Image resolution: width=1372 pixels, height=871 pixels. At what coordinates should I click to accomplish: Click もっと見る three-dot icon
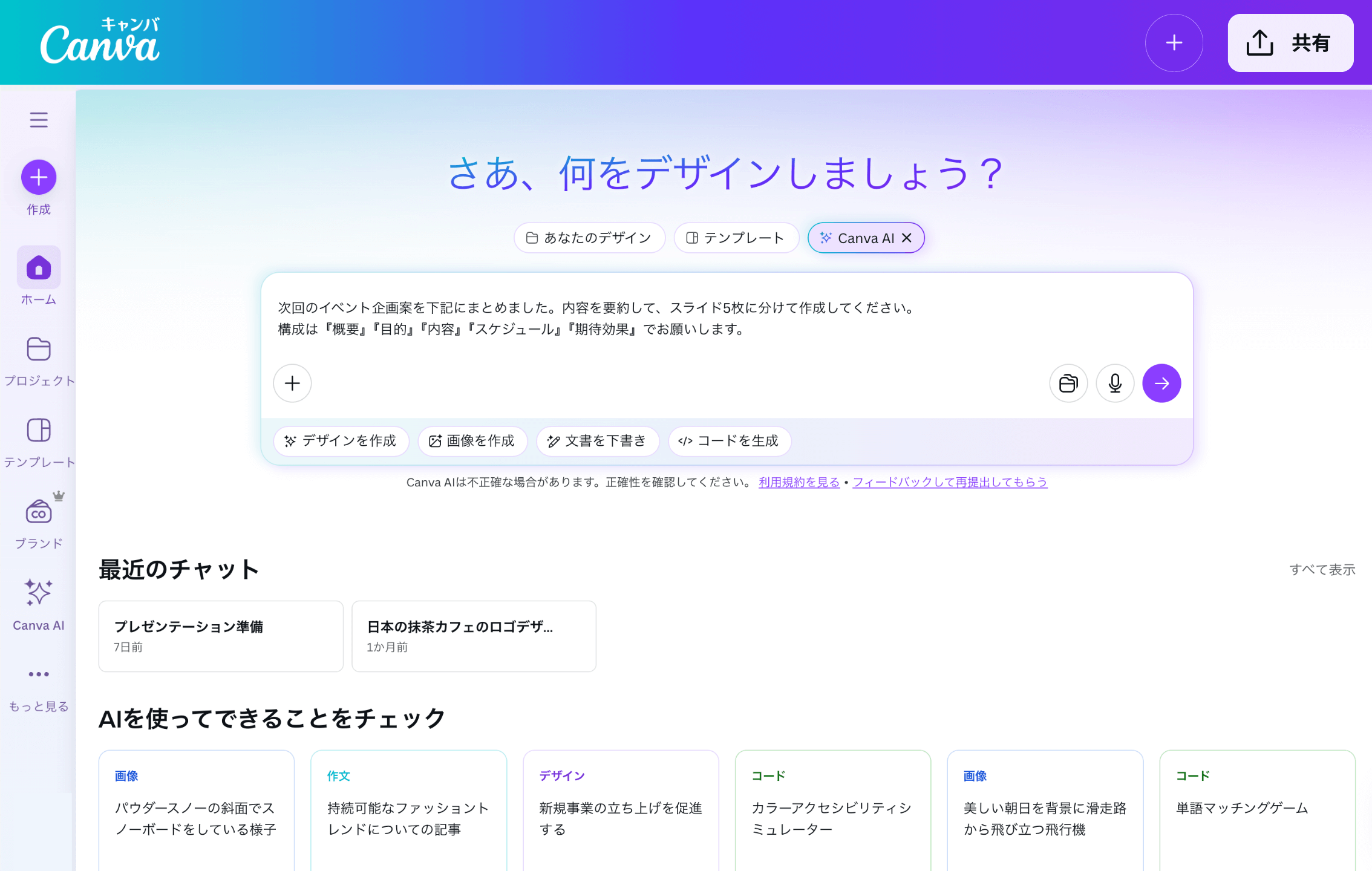click(39, 674)
